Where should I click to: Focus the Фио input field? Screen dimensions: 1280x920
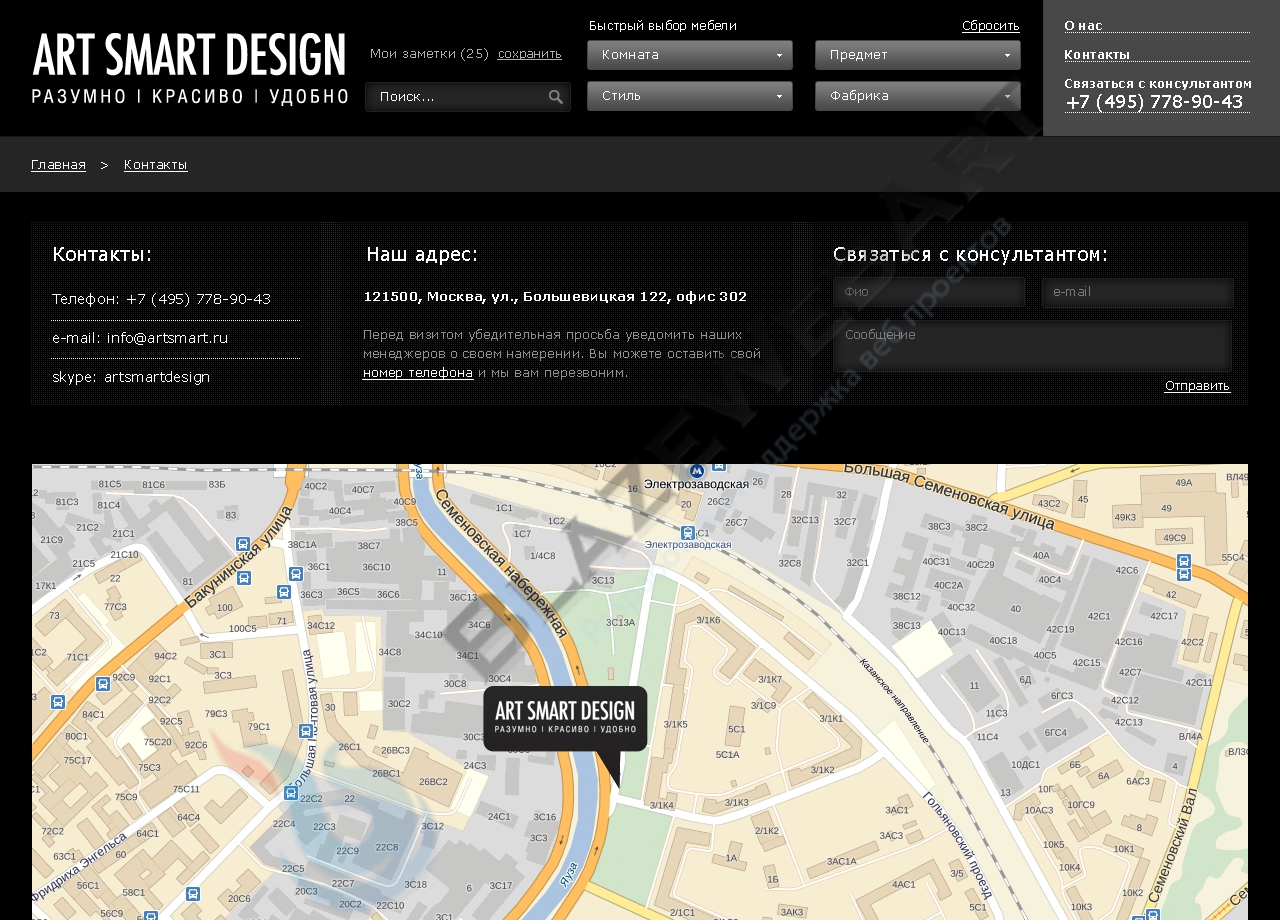[x=929, y=292]
